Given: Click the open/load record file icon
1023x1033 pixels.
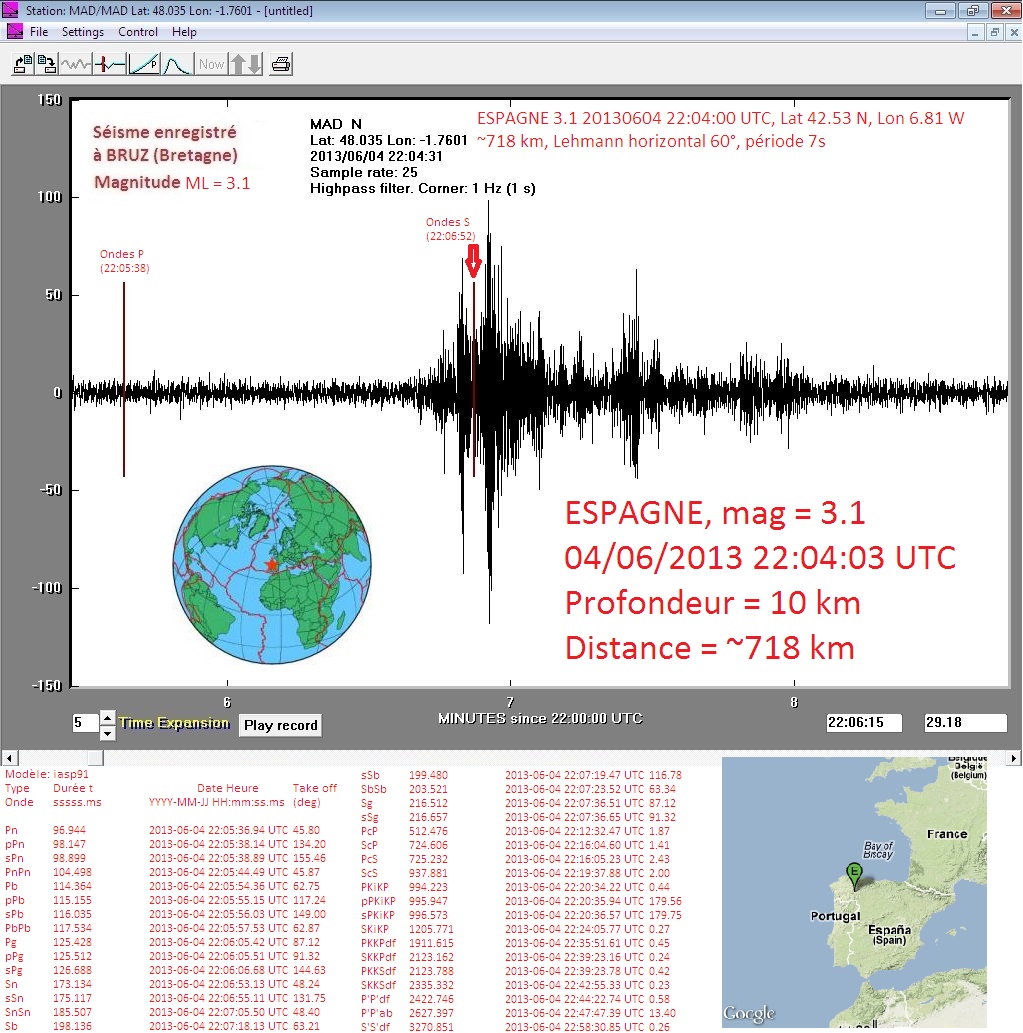Looking at the screenshot, I should pos(22,65).
